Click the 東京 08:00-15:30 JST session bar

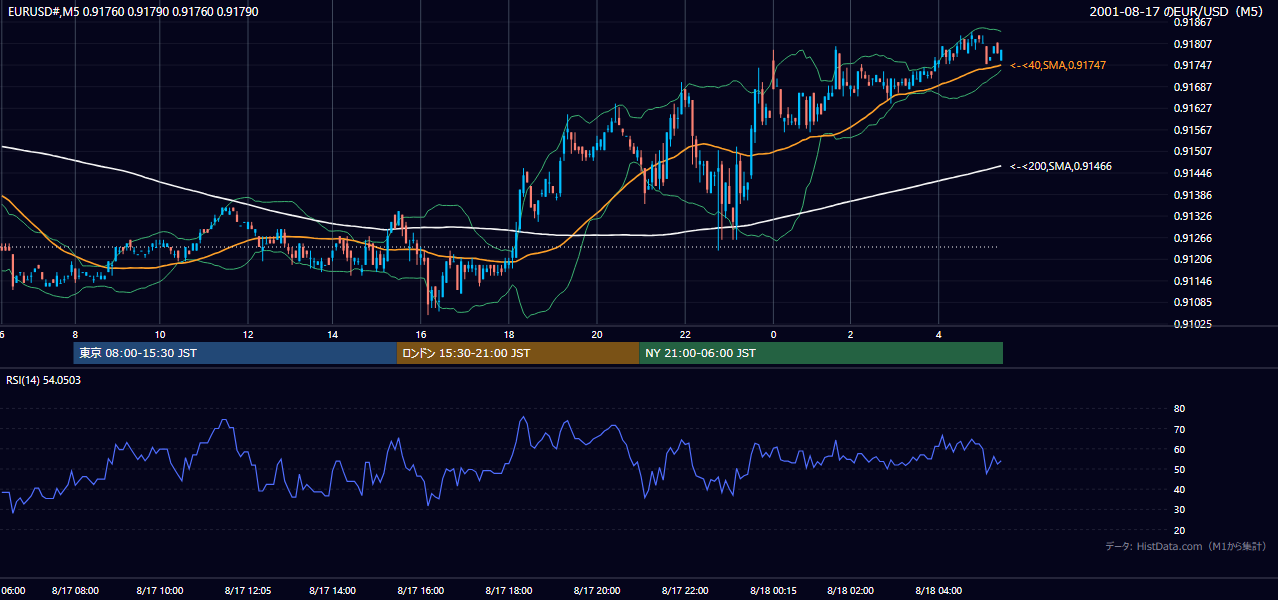click(x=235, y=353)
